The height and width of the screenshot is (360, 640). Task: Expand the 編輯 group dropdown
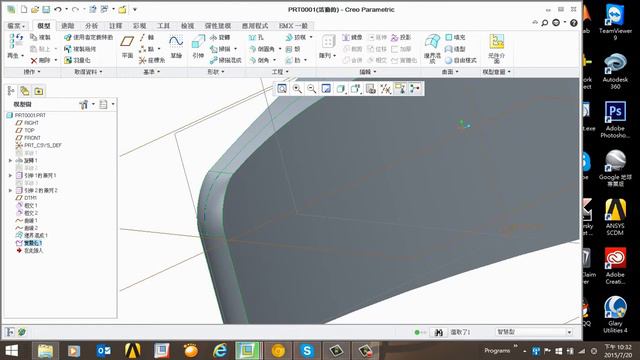pyautogui.click(x=368, y=72)
